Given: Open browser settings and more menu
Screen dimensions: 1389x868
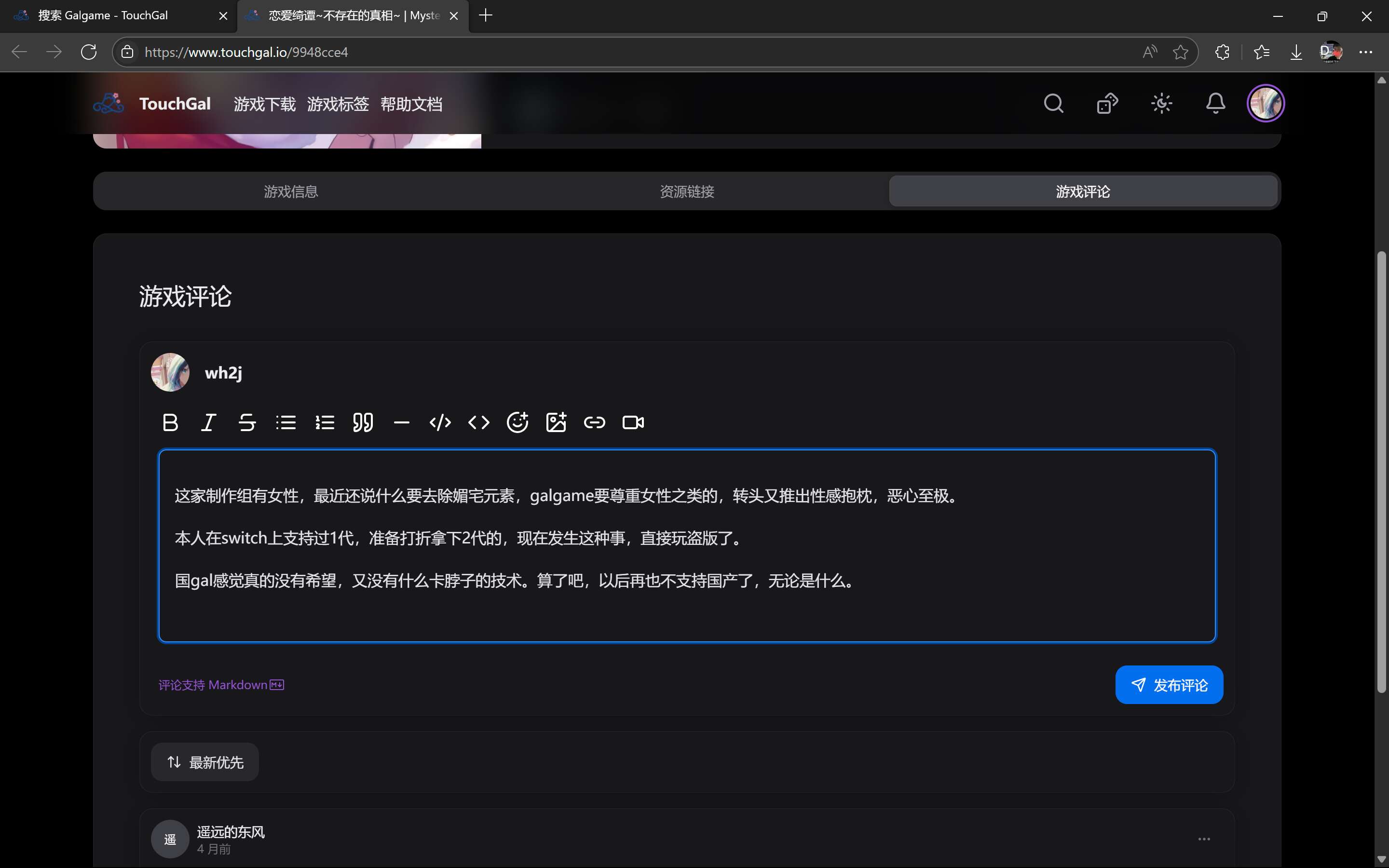Looking at the screenshot, I should click(x=1365, y=52).
